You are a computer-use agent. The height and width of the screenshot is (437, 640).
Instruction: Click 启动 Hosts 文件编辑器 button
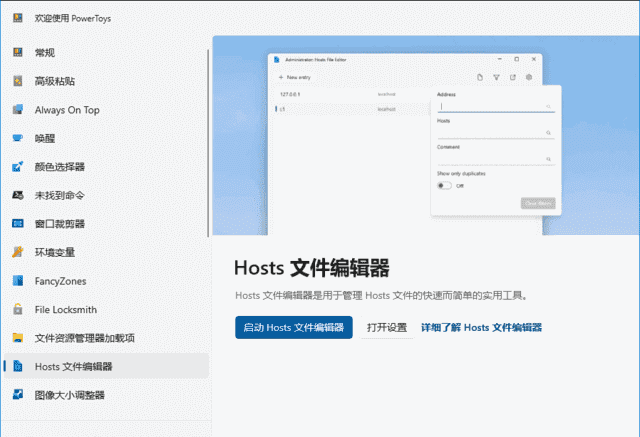pos(294,327)
